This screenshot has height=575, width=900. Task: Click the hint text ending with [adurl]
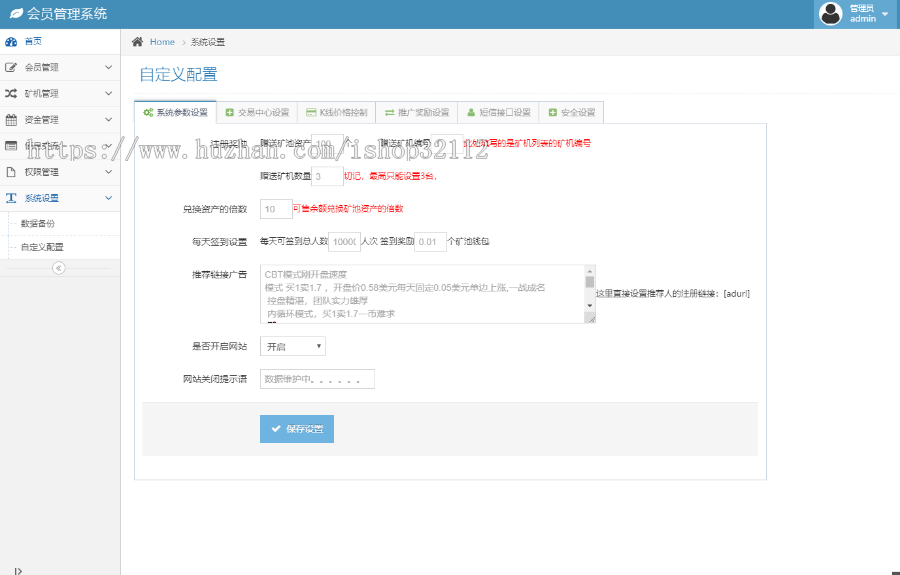click(673, 293)
